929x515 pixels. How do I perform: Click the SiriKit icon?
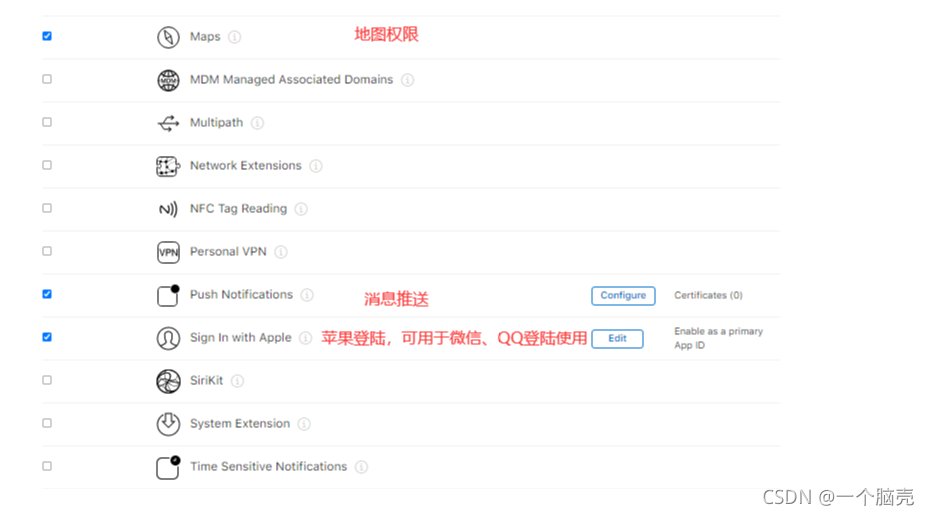(168, 381)
